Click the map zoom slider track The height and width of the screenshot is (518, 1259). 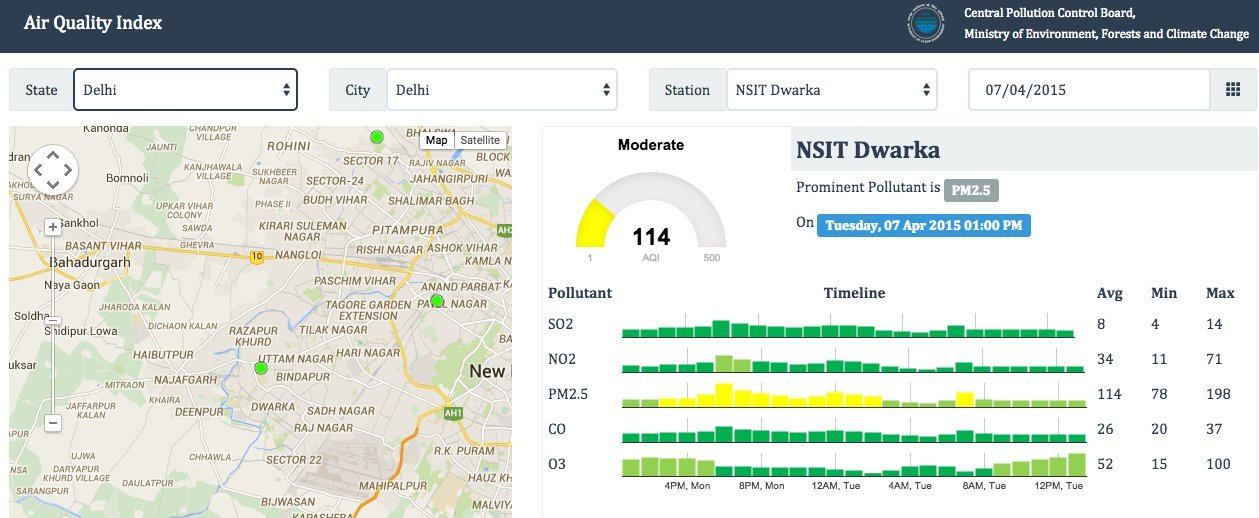point(53,325)
